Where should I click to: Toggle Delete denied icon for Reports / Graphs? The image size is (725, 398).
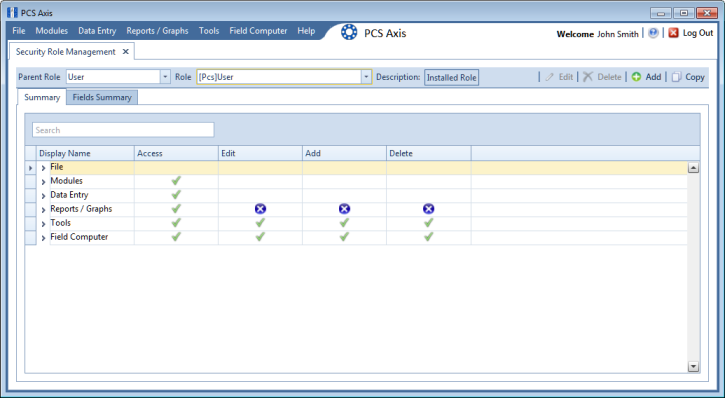[x=429, y=209]
